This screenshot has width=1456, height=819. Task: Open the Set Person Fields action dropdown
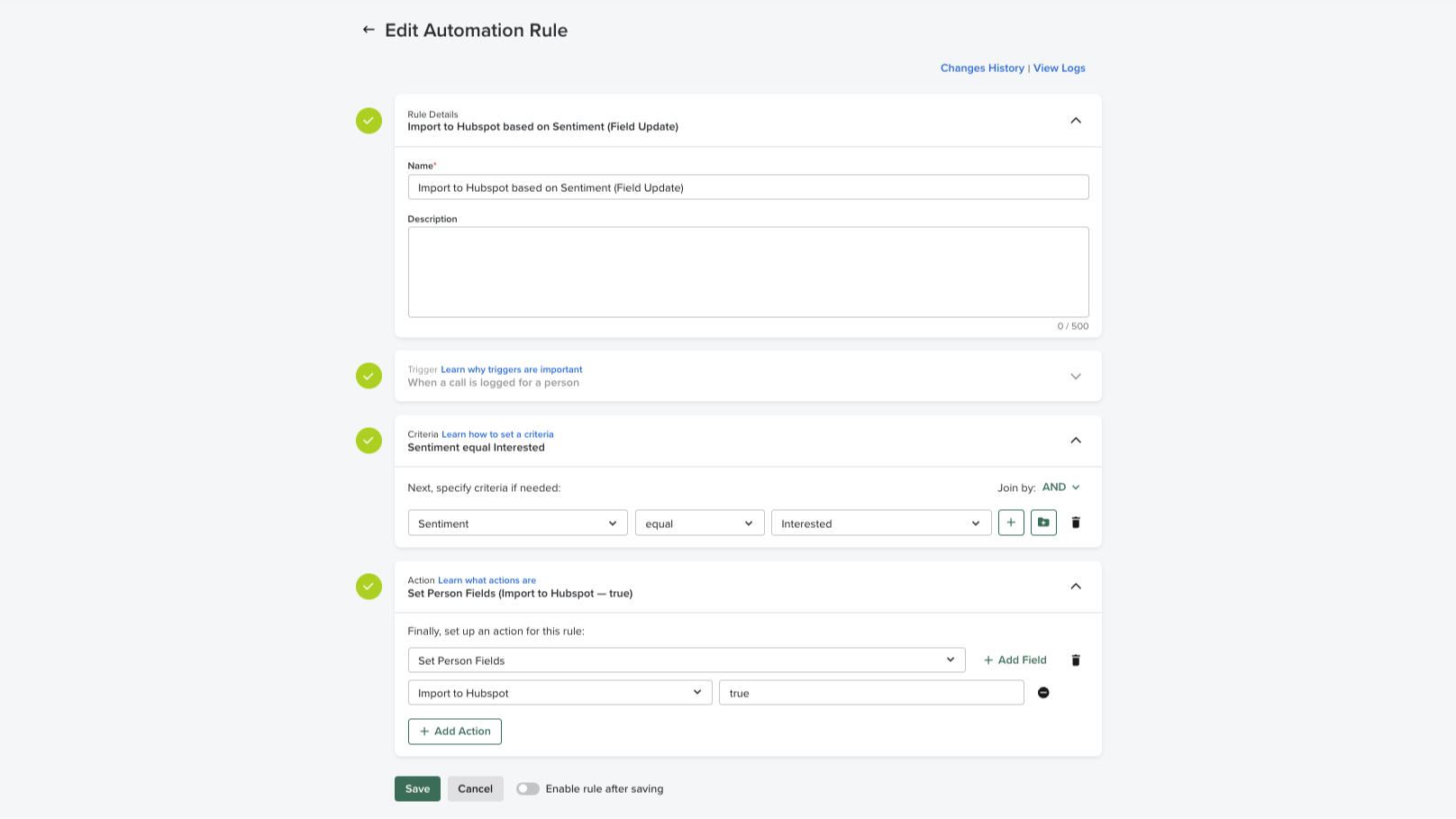tap(686, 660)
